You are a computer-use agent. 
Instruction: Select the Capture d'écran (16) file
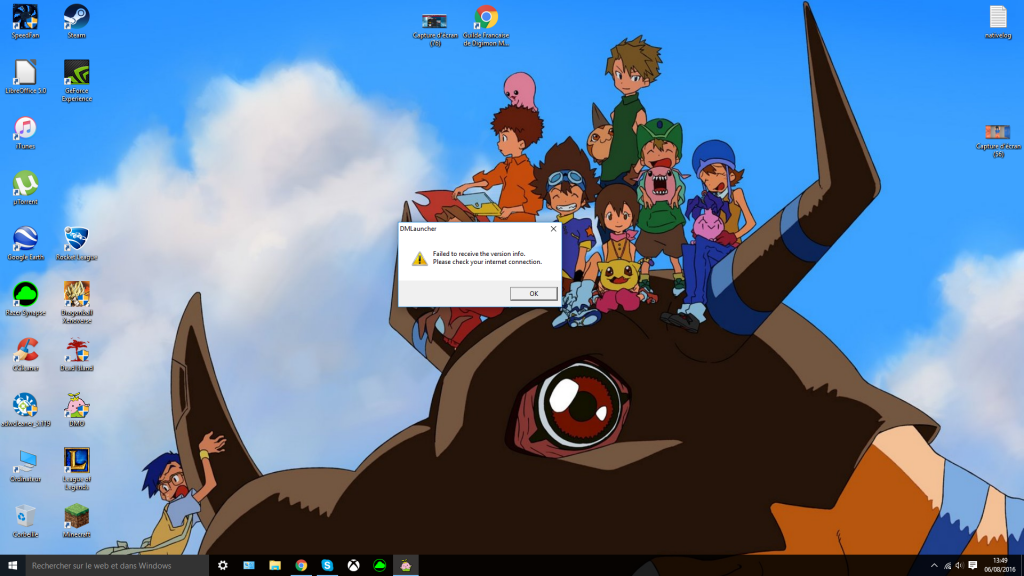tap(435, 29)
